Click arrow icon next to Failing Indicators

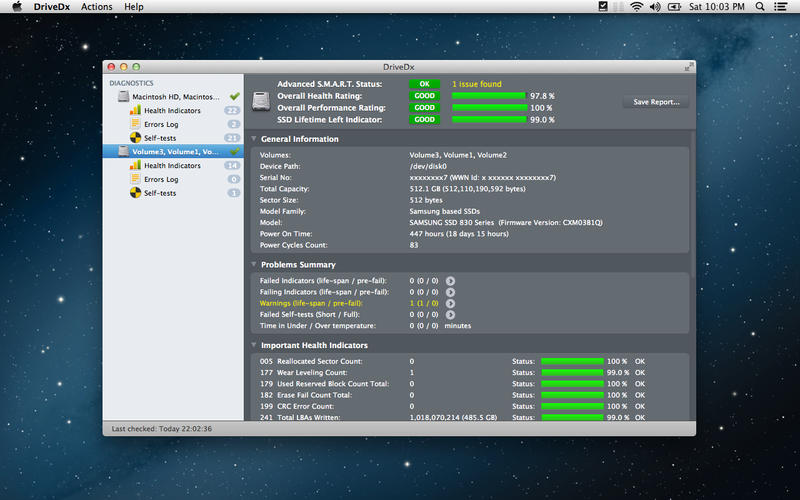point(450,292)
